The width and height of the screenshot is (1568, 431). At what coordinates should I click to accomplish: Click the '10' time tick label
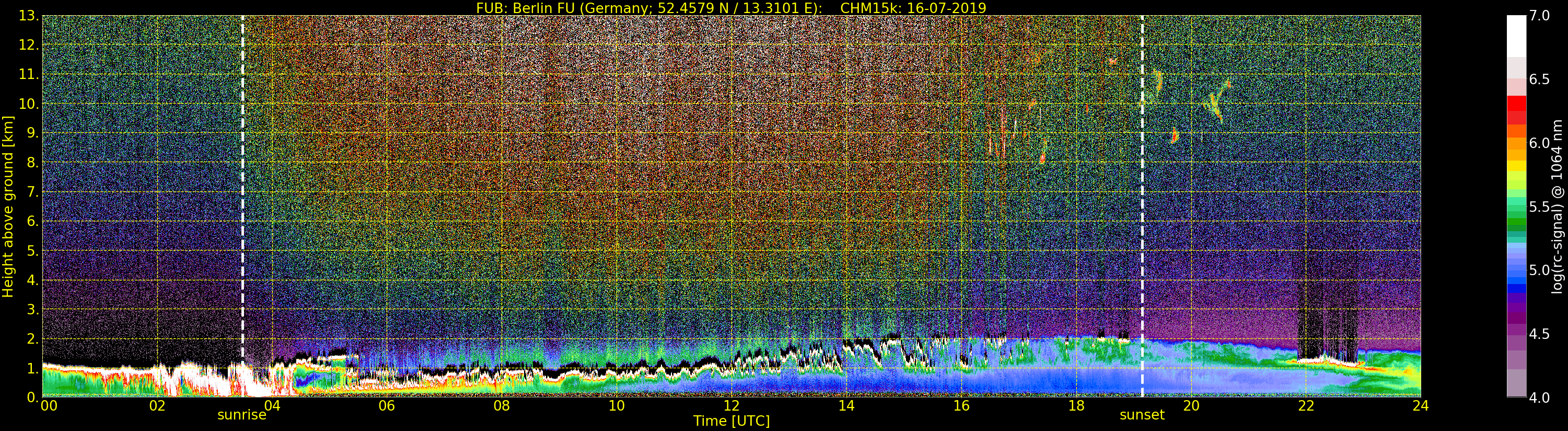[617, 406]
